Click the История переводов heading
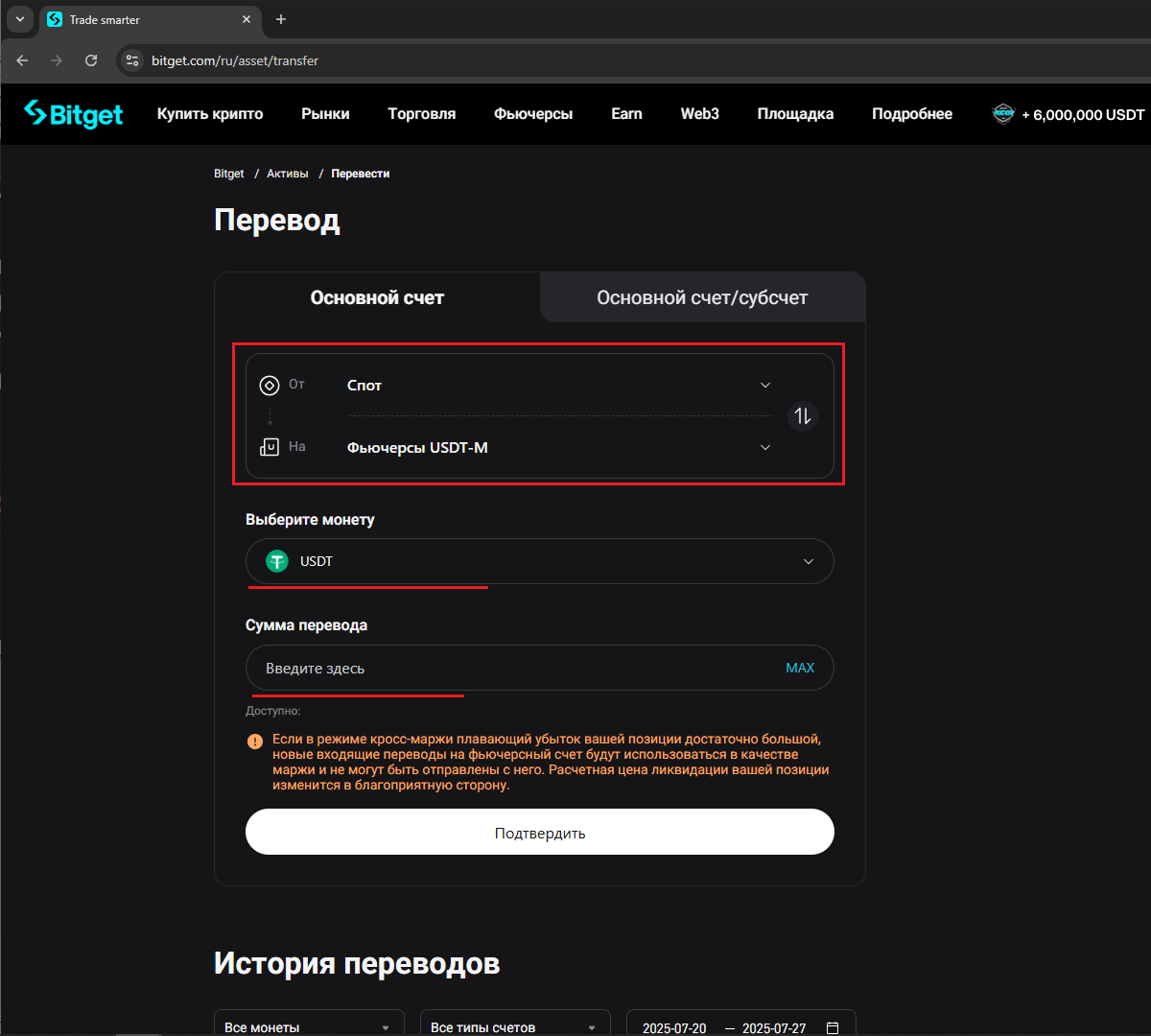This screenshot has width=1151, height=1036. (x=357, y=963)
